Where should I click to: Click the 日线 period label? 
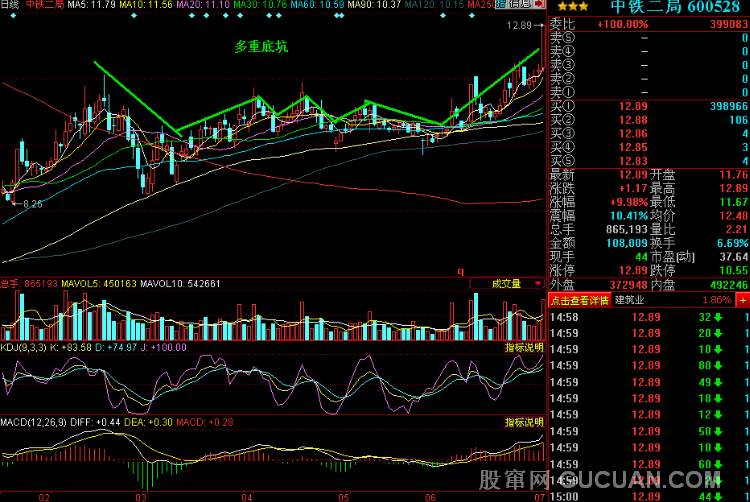pyautogui.click(x=10, y=5)
